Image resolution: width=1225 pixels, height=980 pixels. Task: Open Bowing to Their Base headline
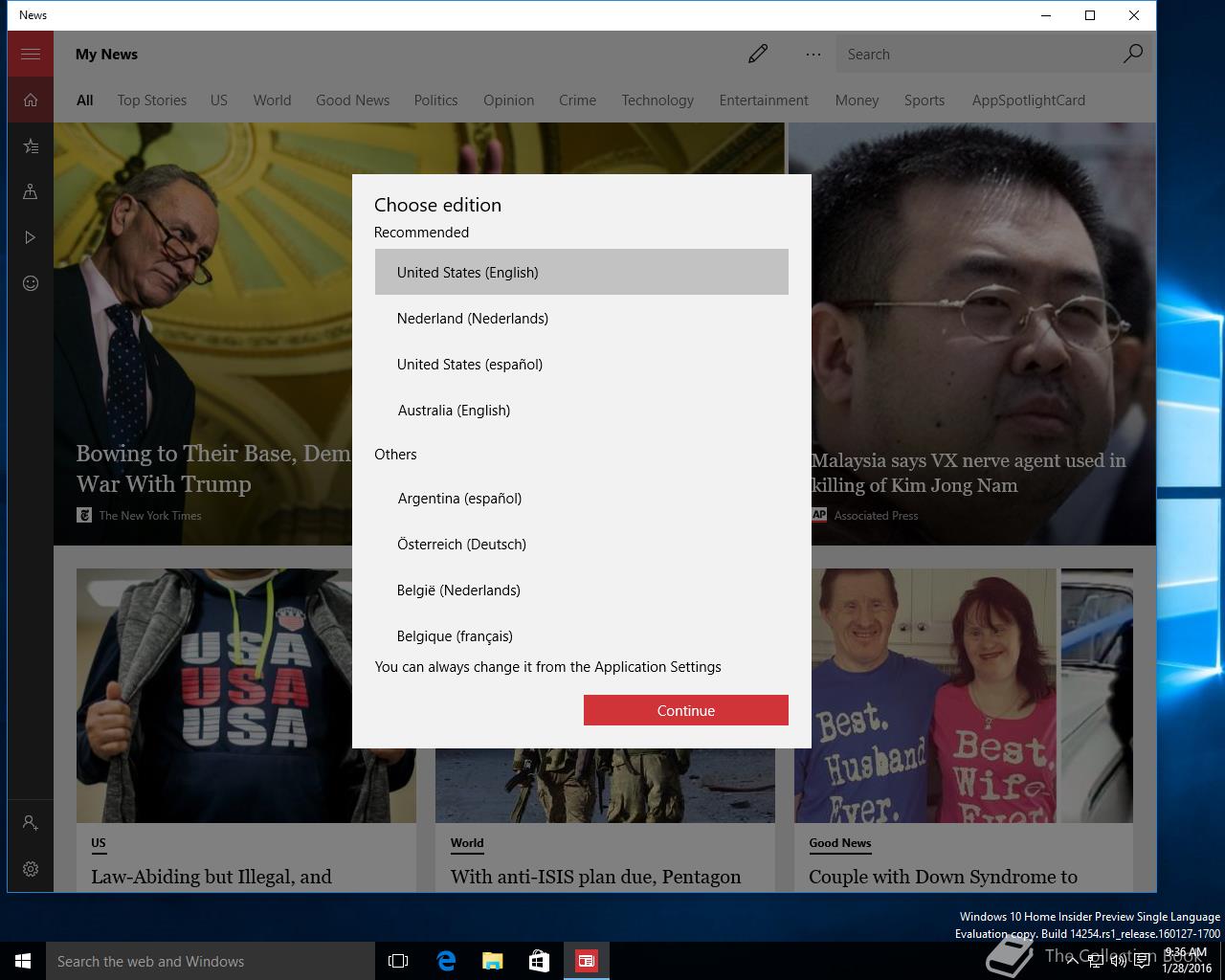pos(214,468)
